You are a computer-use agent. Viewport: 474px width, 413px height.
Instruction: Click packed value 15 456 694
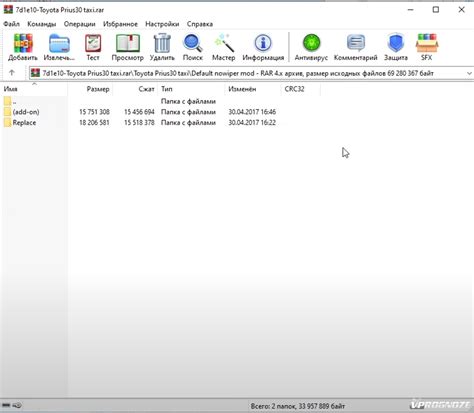coord(139,112)
